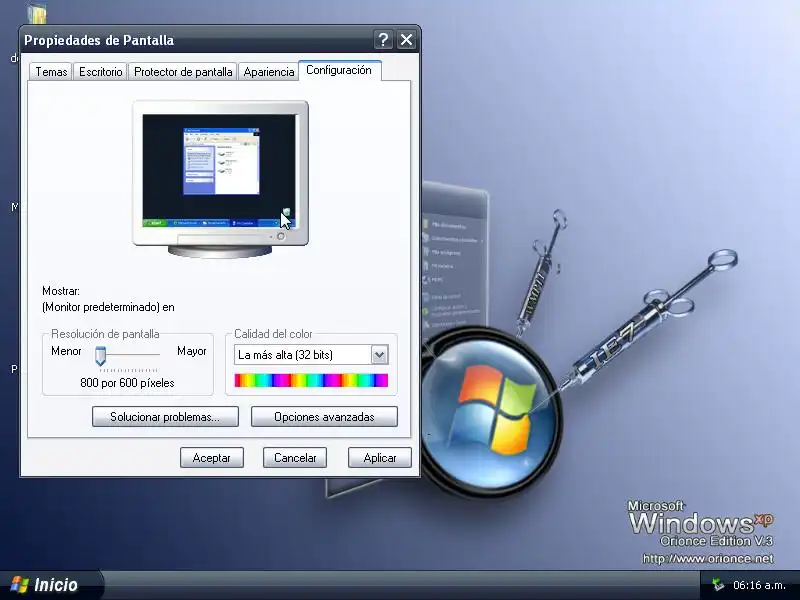Click the monitor preview image
Image resolution: width=800 pixels, height=600 pixels.
coord(220,179)
